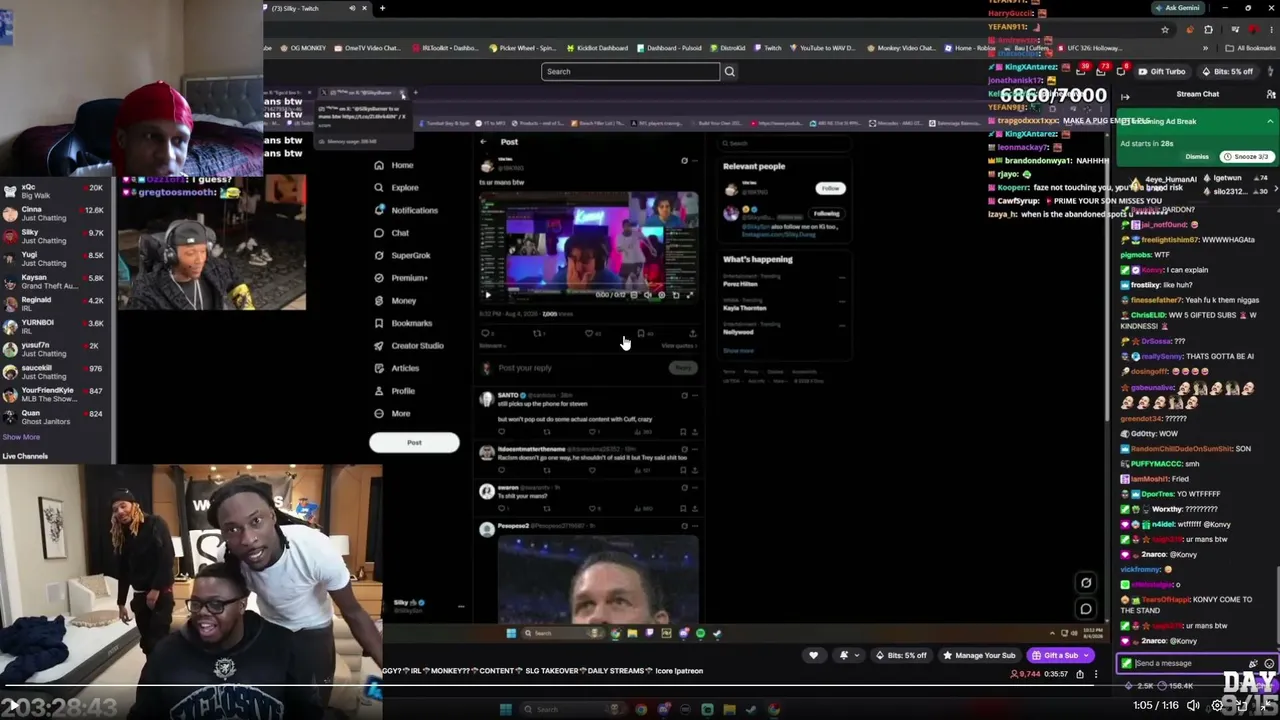Open the All Bookmarks folder
Screen dimensions: 1280x720
click(x=1250, y=48)
